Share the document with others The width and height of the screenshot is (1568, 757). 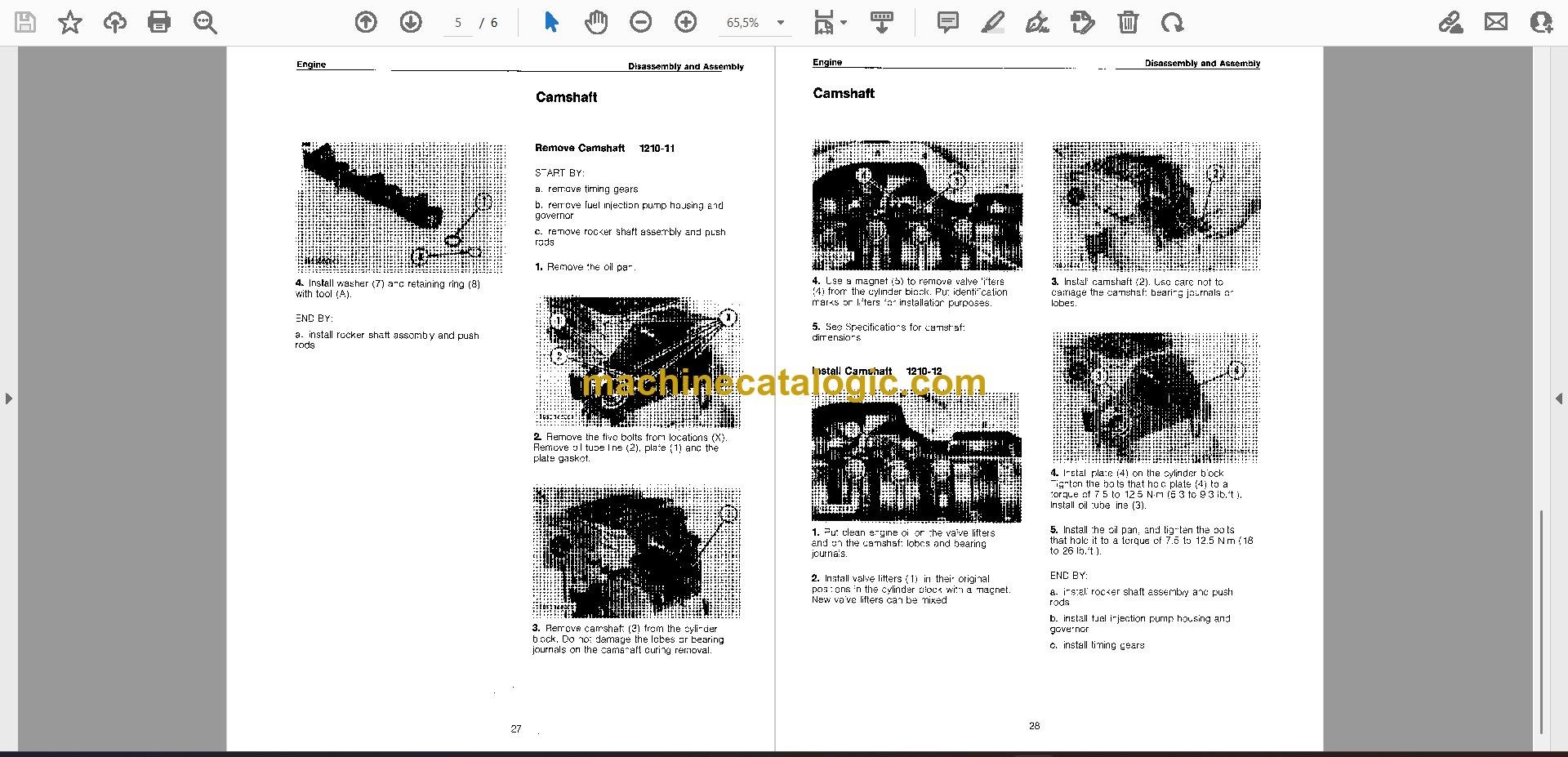1541,23
